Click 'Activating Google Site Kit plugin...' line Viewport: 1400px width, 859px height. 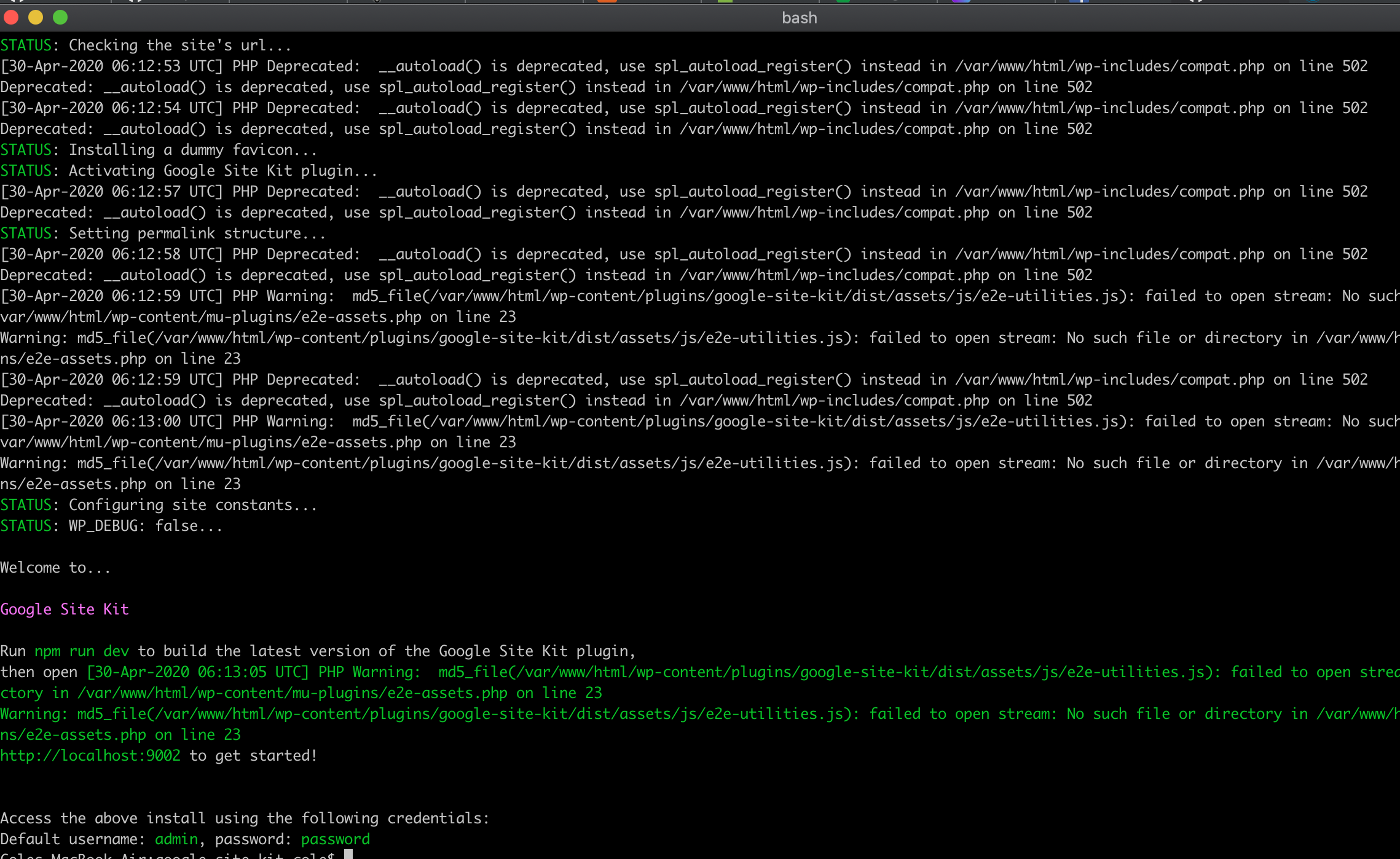click(x=189, y=171)
